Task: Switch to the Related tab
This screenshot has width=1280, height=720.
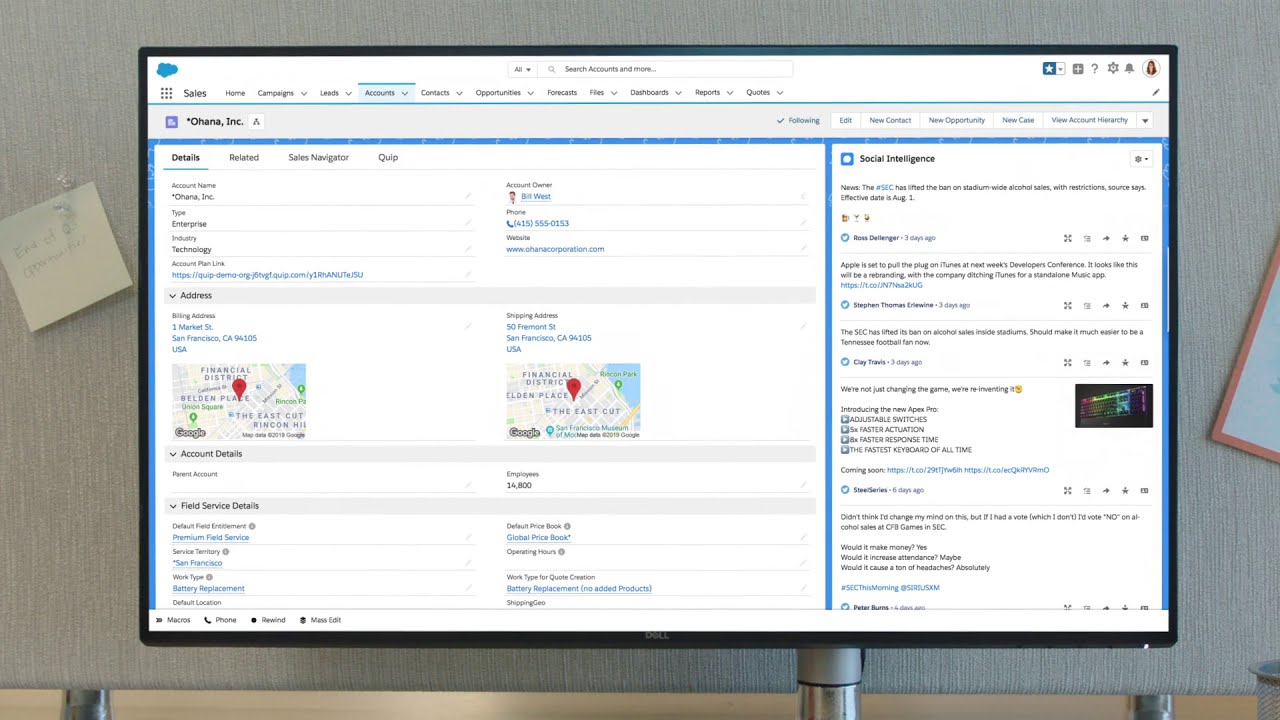Action: 244,158
